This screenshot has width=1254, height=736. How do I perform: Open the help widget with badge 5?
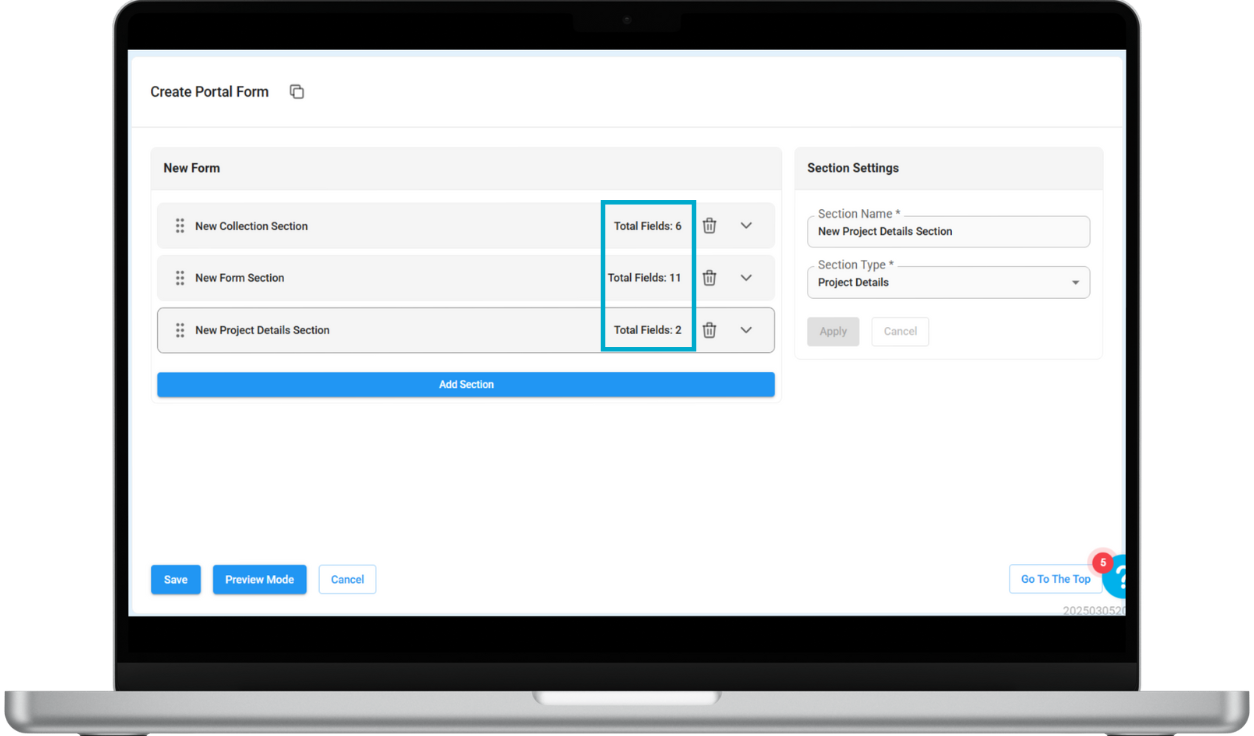pyautogui.click(x=1116, y=577)
